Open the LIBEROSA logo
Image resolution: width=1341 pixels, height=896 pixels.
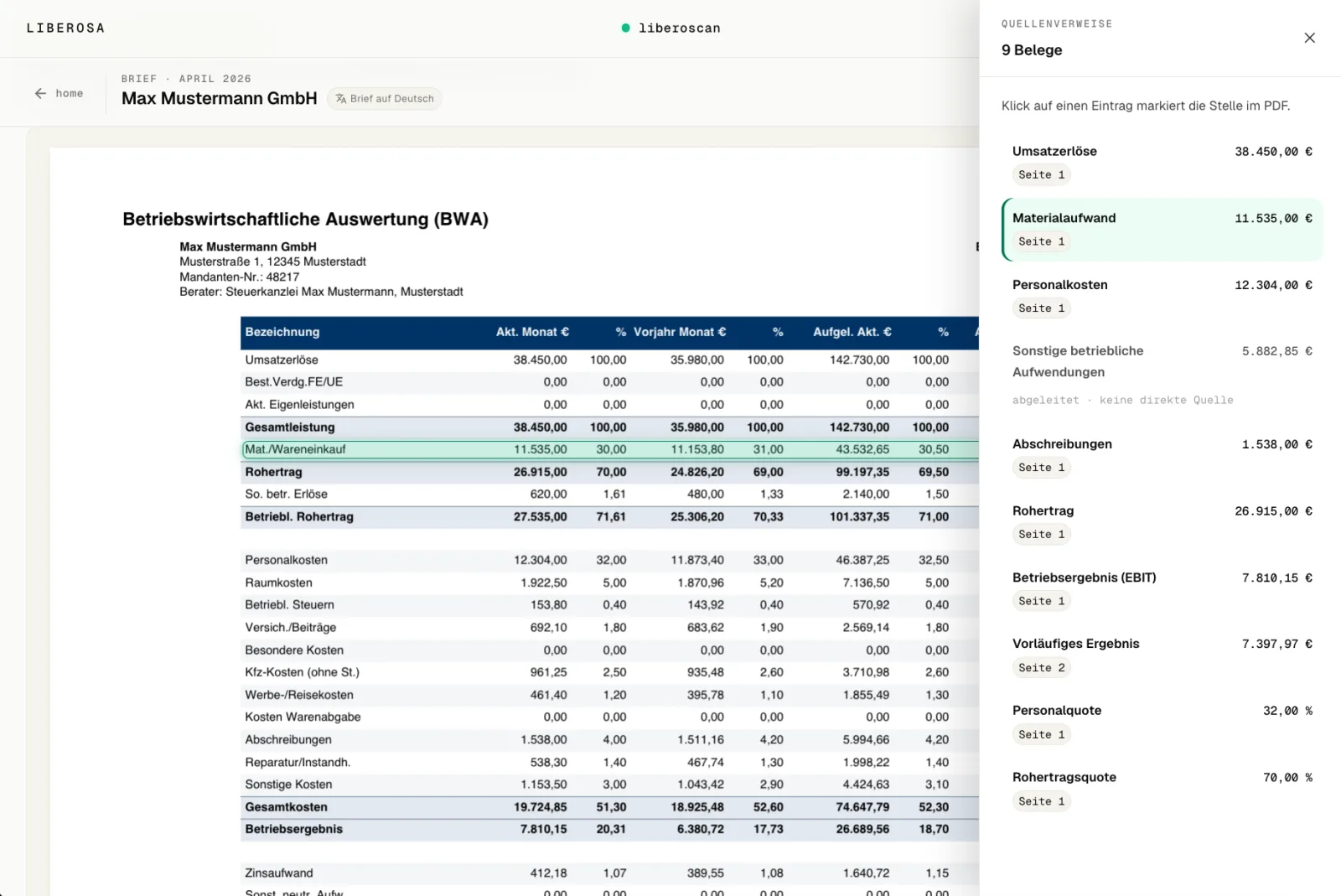(x=65, y=28)
